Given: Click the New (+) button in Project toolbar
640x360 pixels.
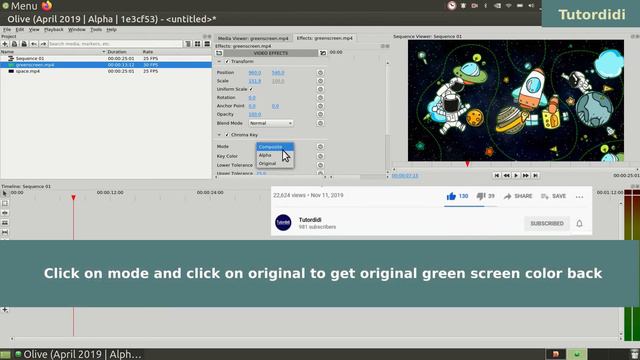Looking at the screenshot, I should (x=5, y=44).
